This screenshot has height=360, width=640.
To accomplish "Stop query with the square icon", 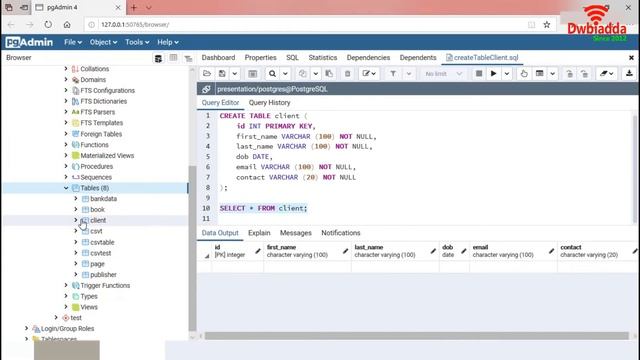I will [479, 73].
